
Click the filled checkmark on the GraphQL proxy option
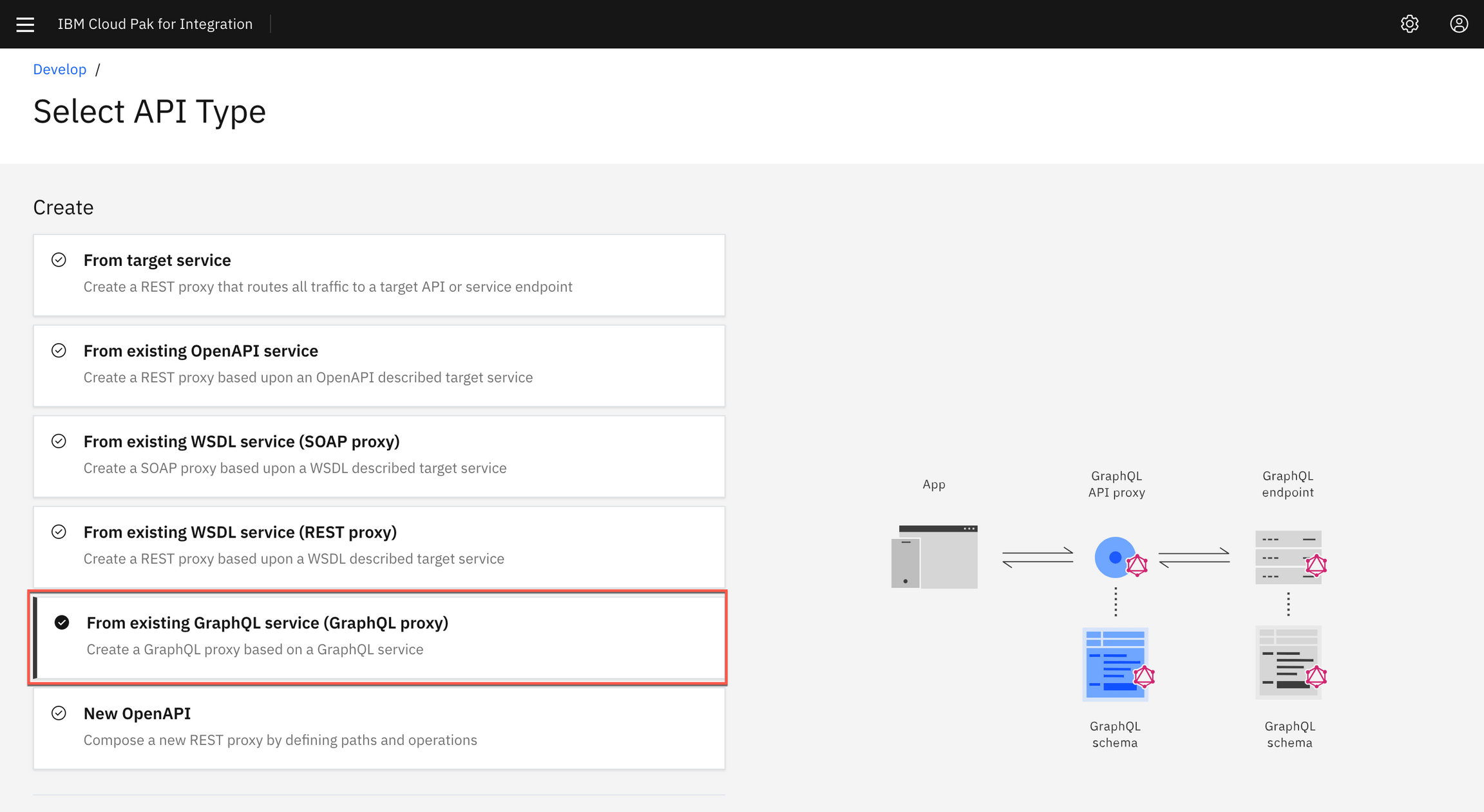tap(61, 622)
